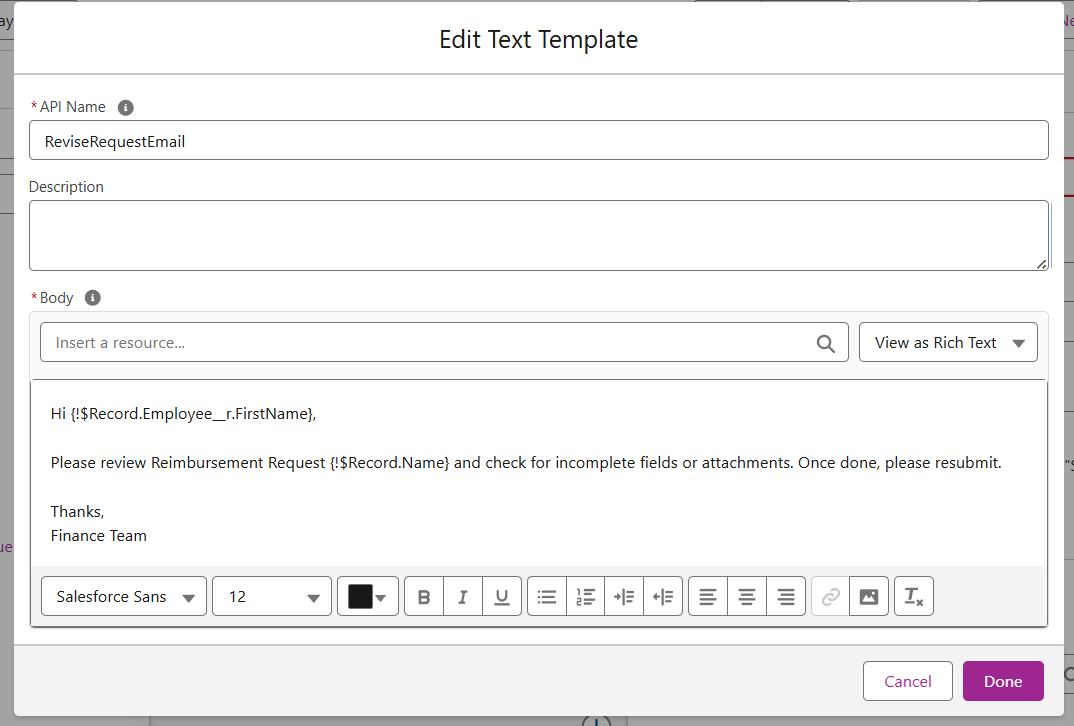
Task: Toggle Italic formatting in the toolbar
Action: point(463,597)
